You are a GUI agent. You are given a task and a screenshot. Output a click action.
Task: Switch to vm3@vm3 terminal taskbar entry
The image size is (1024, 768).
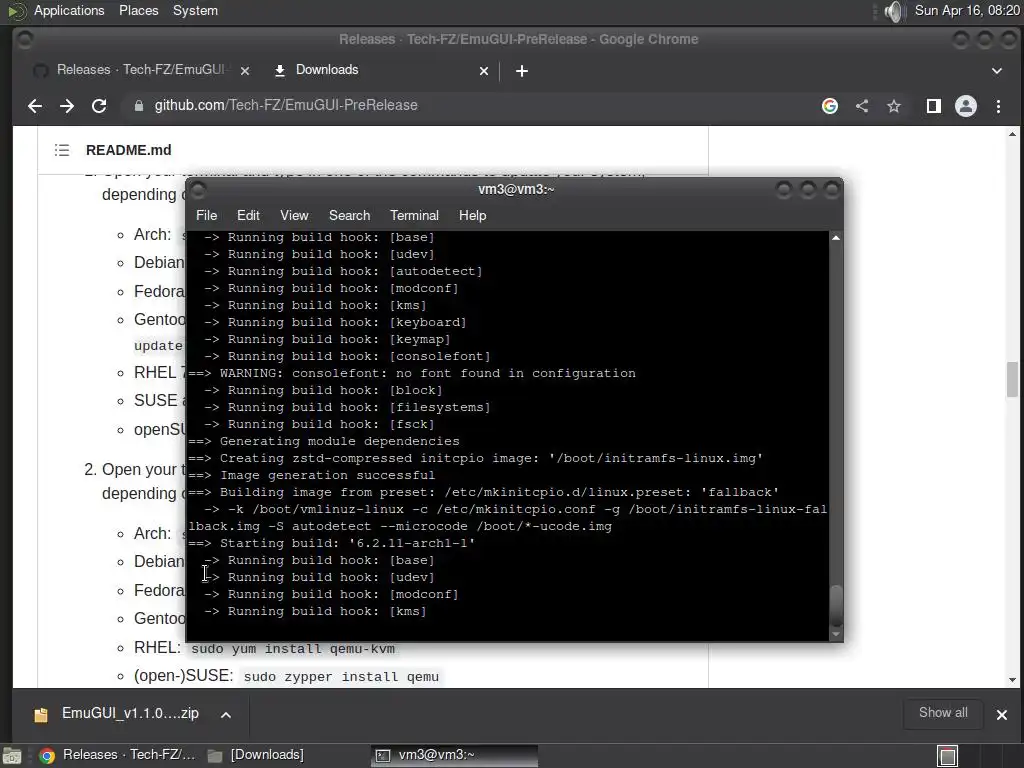pos(455,755)
